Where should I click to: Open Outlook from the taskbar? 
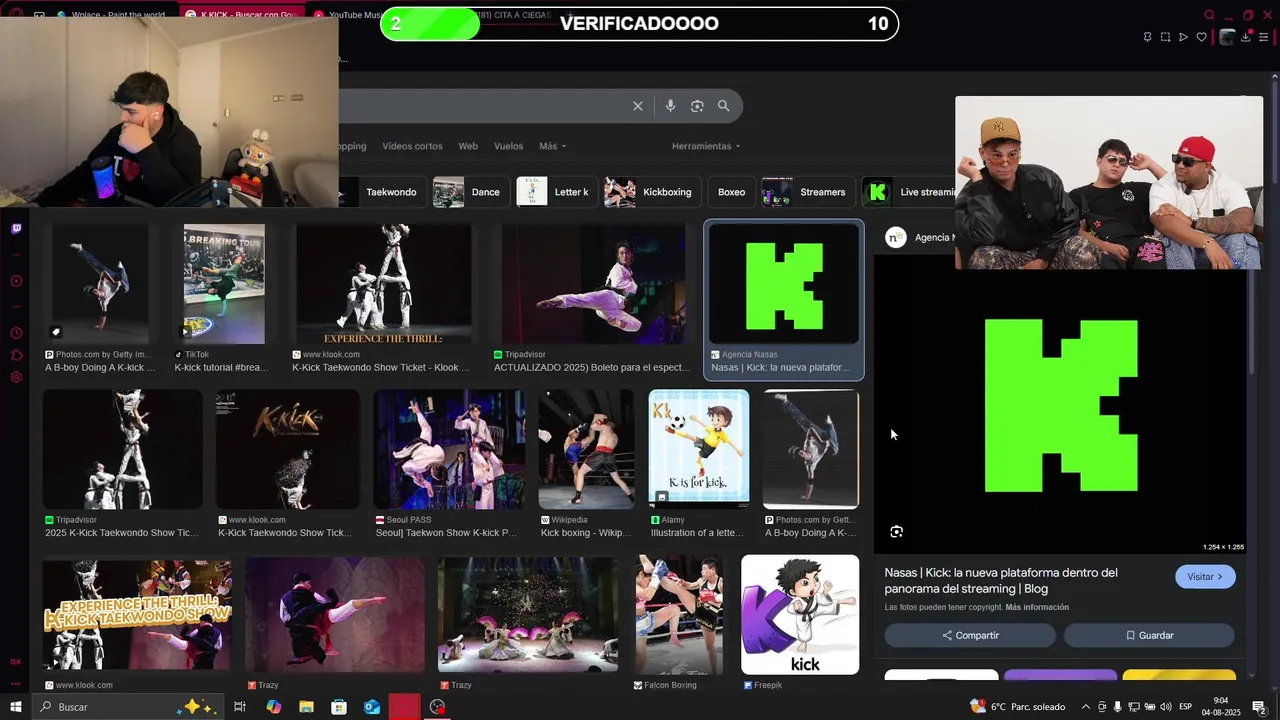372,707
